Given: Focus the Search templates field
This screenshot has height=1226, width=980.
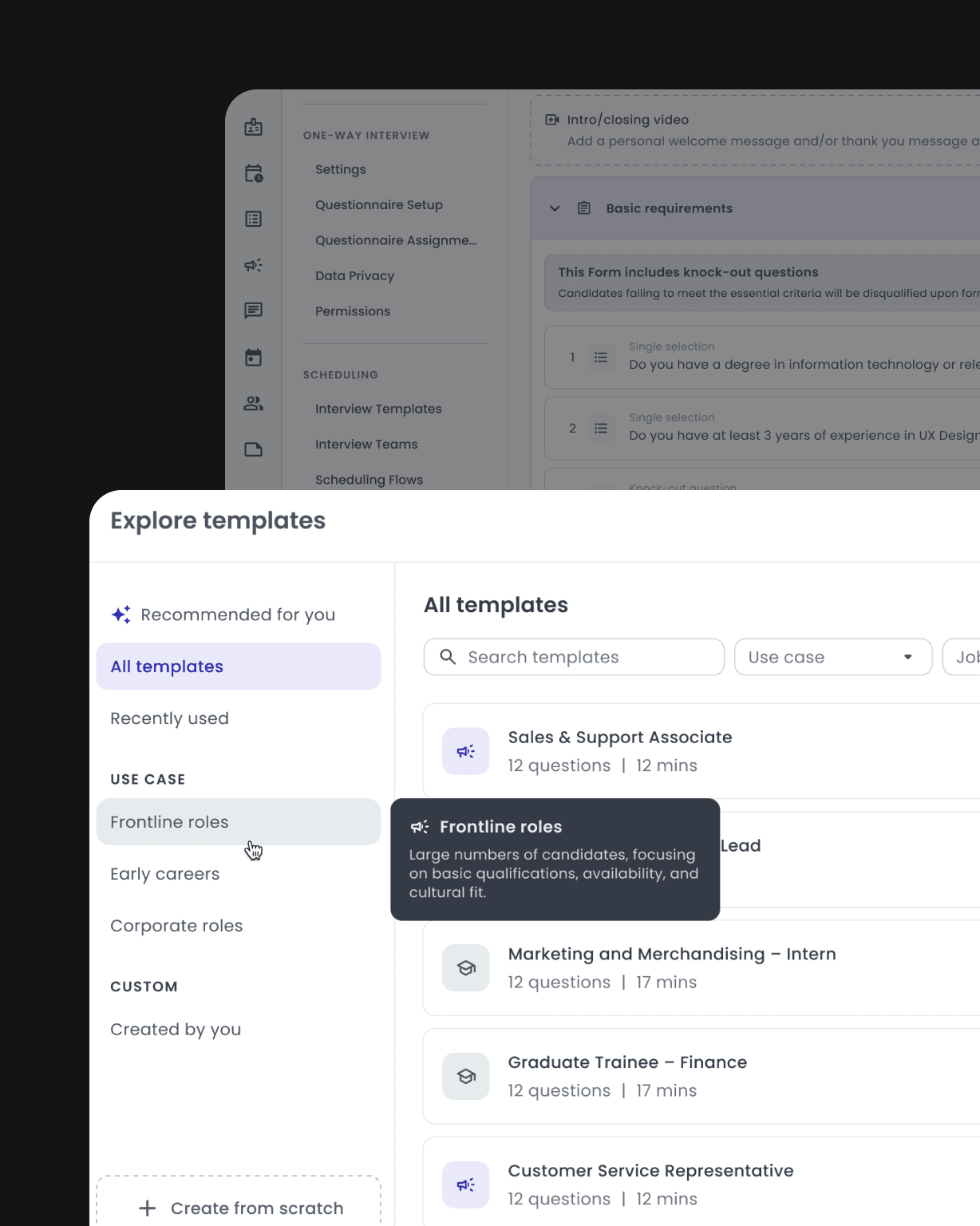Looking at the screenshot, I should pos(574,657).
